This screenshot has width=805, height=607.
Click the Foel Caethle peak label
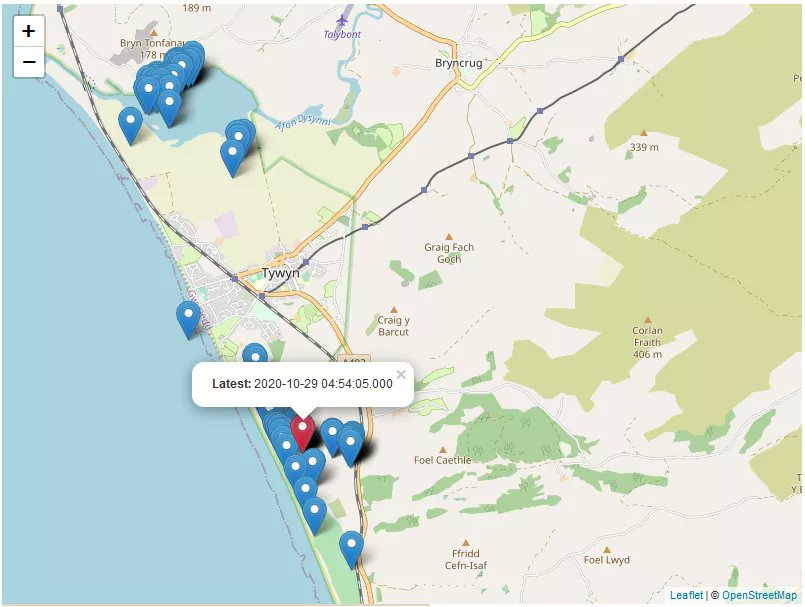(443, 460)
